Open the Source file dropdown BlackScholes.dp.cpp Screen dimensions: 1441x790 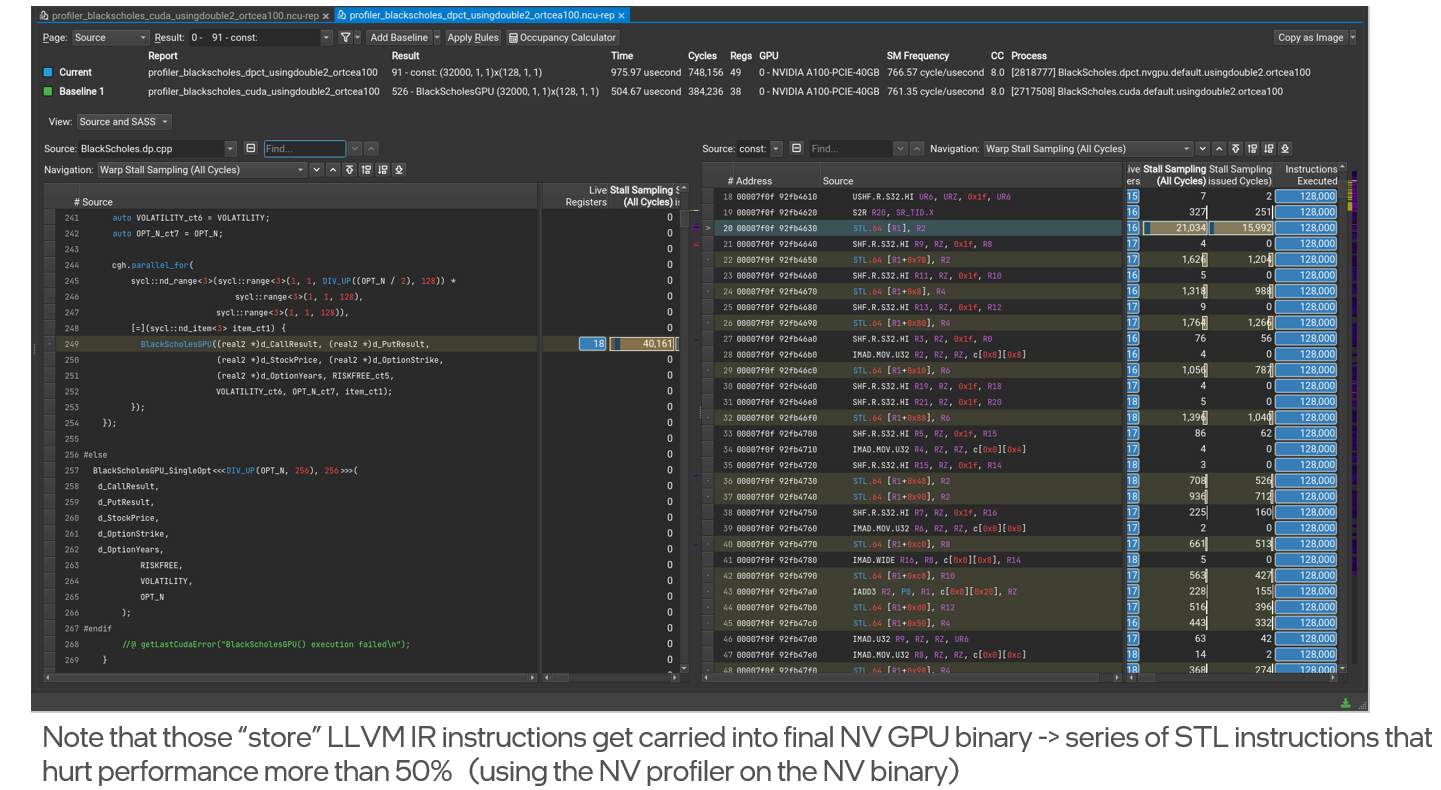pyautogui.click(x=158, y=148)
